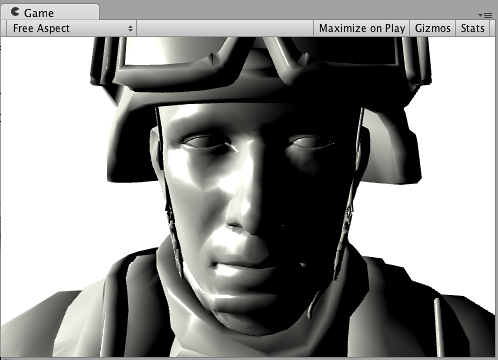Image resolution: width=498 pixels, height=360 pixels.
Task: Toggle the Gizmos button
Action: 433,28
